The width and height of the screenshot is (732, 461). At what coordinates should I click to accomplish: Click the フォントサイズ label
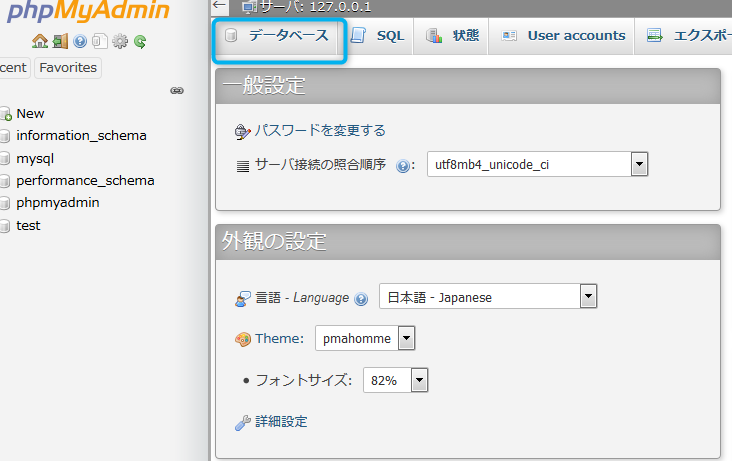[303, 380]
